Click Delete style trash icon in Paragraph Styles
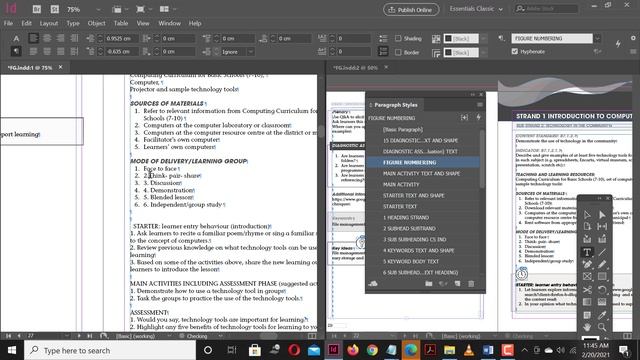The image size is (640, 360). coord(471,283)
